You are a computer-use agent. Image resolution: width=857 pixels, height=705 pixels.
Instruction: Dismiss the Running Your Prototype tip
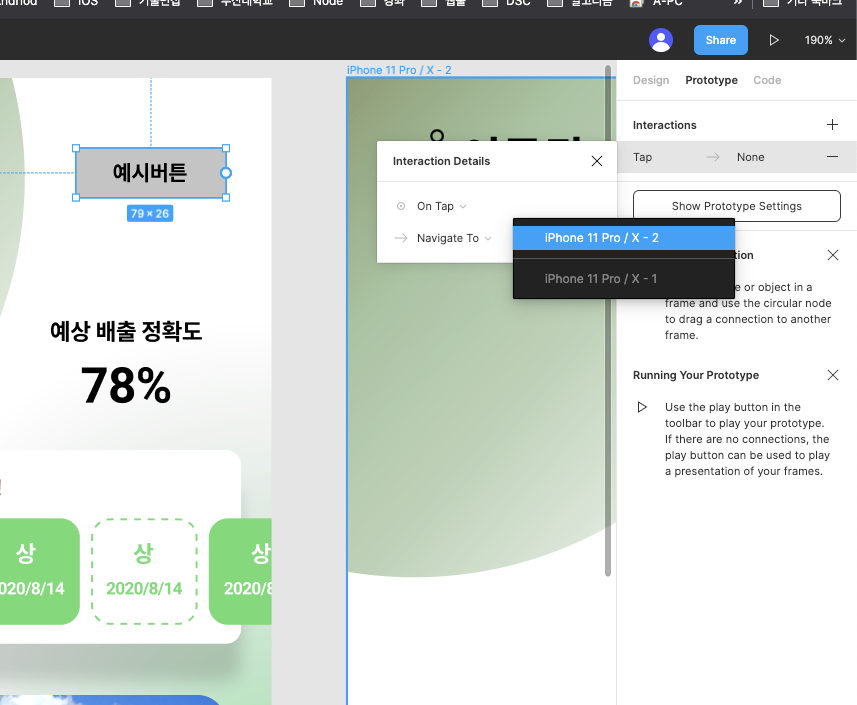[x=832, y=375]
